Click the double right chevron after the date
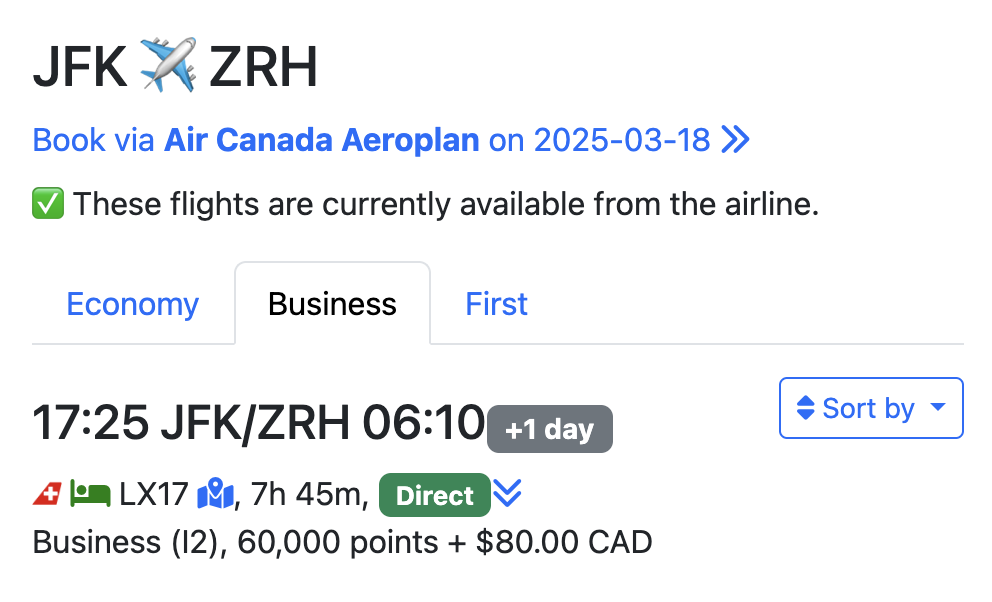This screenshot has height=602, width=992. (736, 140)
